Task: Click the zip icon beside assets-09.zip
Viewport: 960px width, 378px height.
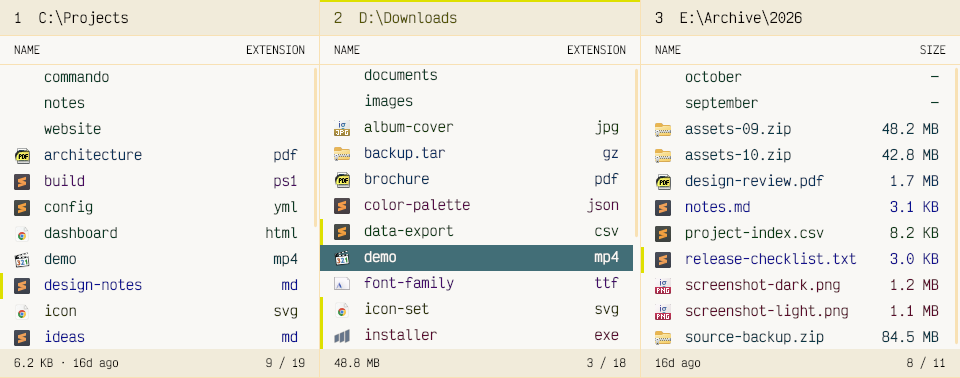Action: tap(662, 129)
